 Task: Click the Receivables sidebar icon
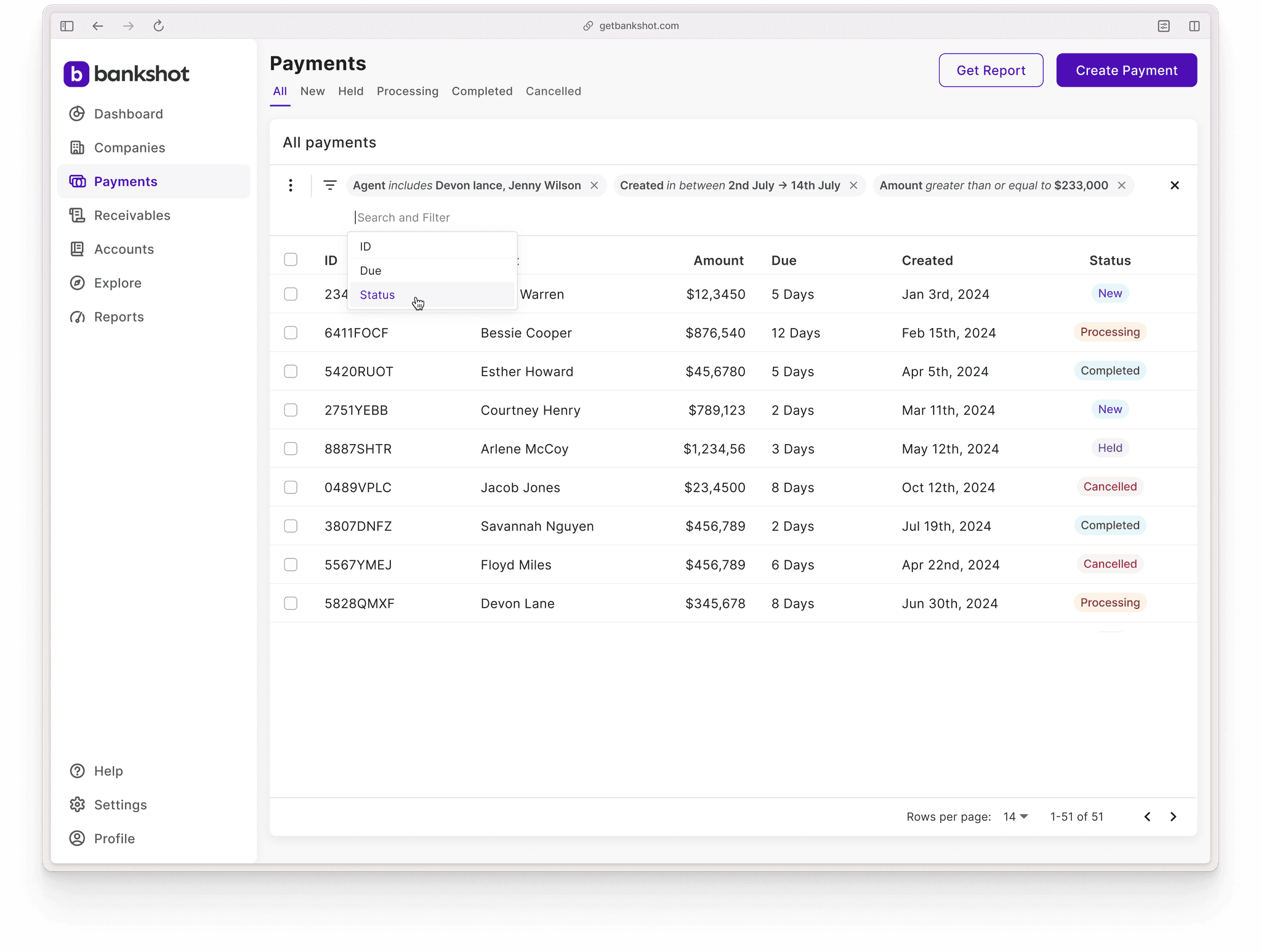coord(77,216)
